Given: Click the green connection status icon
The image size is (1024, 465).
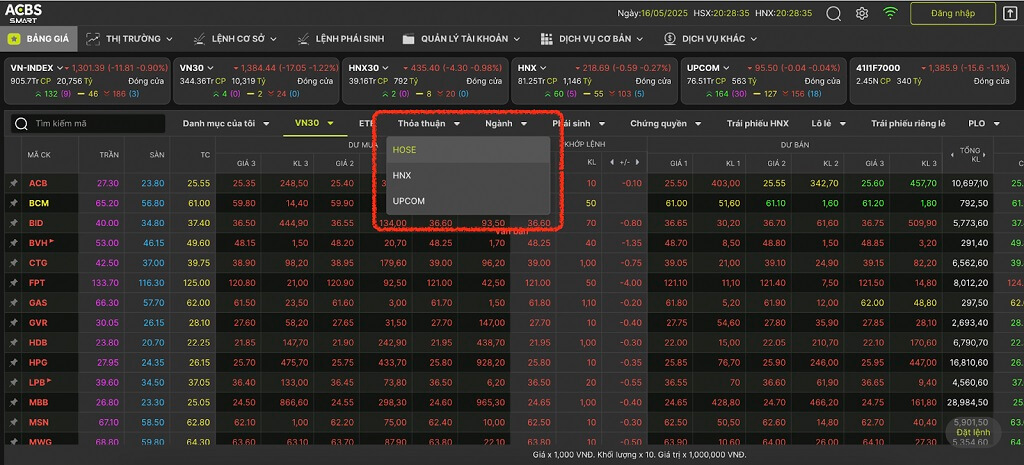Looking at the screenshot, I should [x=890, y=13].
